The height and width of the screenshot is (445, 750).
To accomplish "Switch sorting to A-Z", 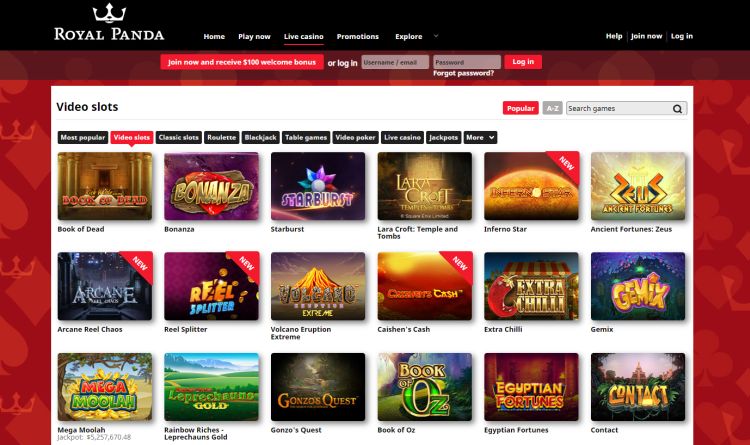I will pyautogui.click(x=552, y=108).
